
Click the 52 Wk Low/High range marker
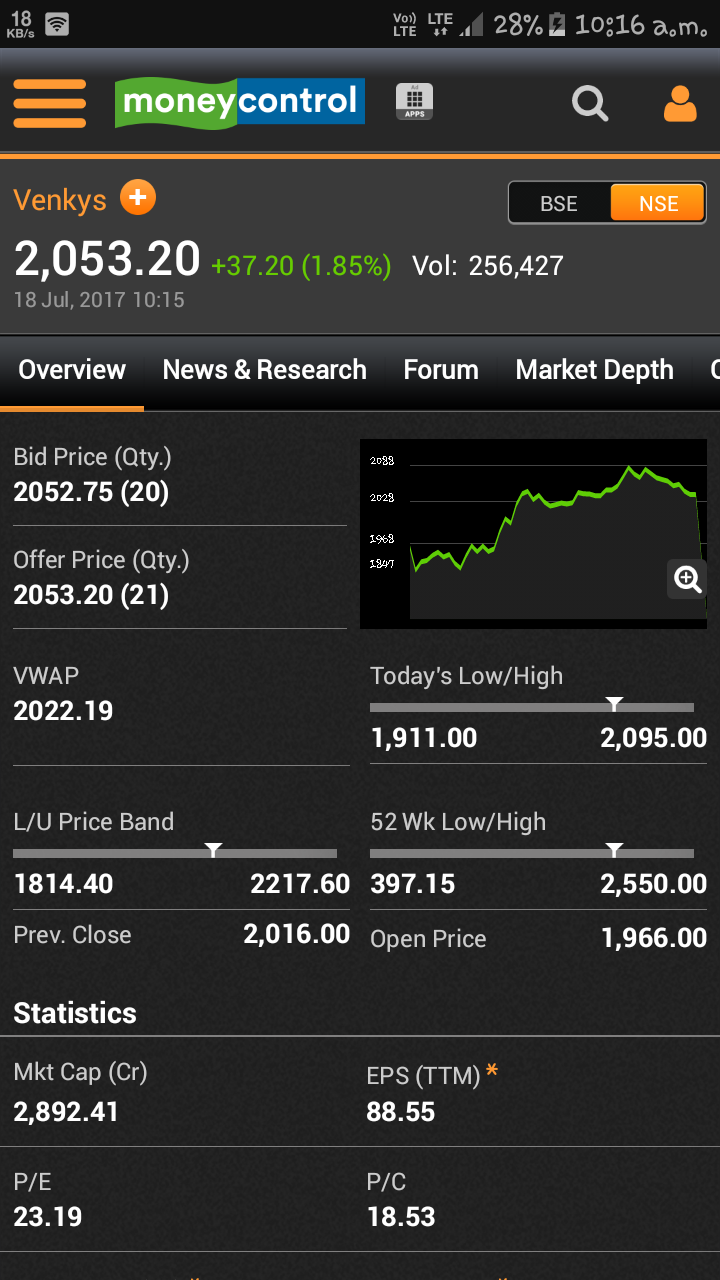tap(615, 850)
